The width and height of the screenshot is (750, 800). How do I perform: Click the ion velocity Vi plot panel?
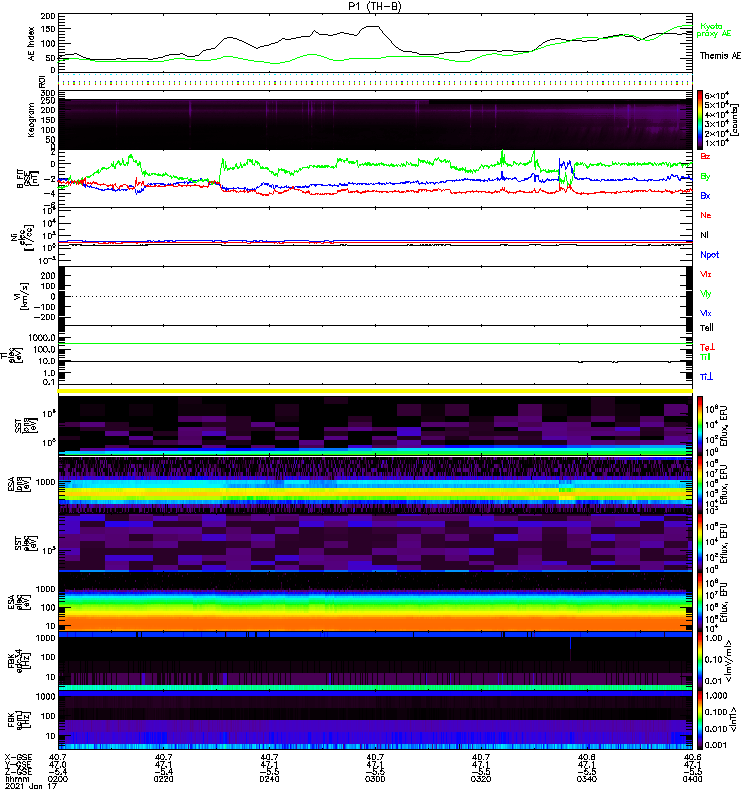click(375, 296)
